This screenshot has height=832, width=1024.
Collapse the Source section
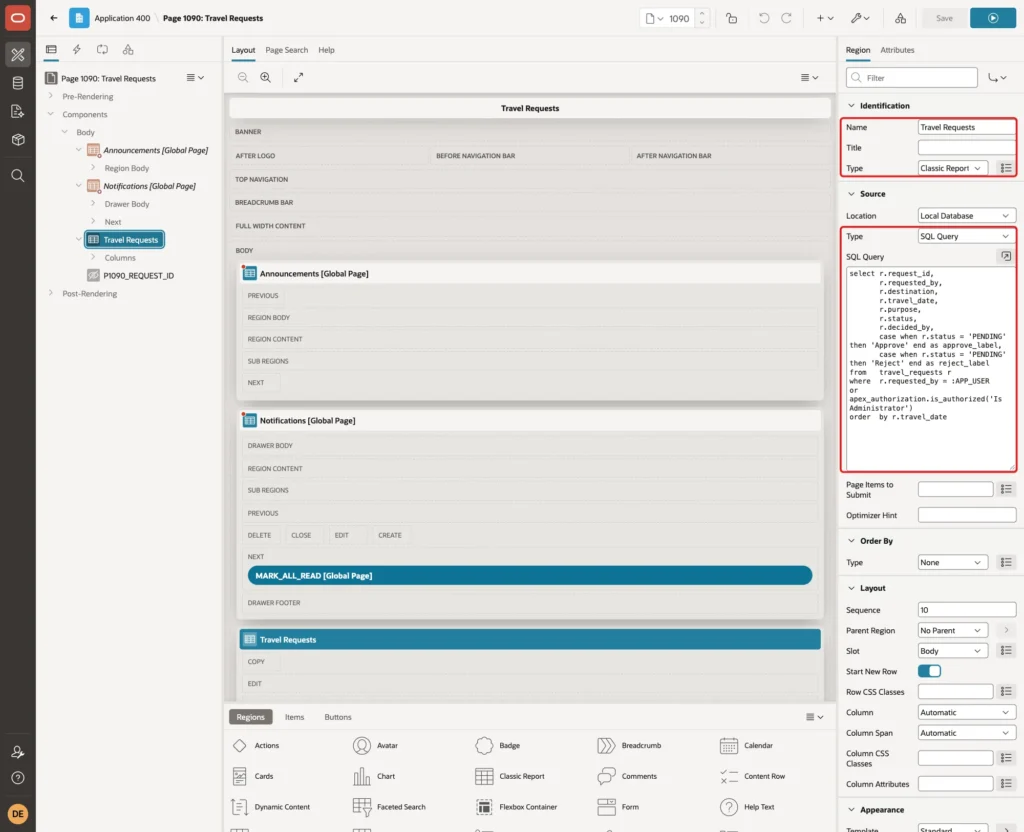click(x=851, y=194)
